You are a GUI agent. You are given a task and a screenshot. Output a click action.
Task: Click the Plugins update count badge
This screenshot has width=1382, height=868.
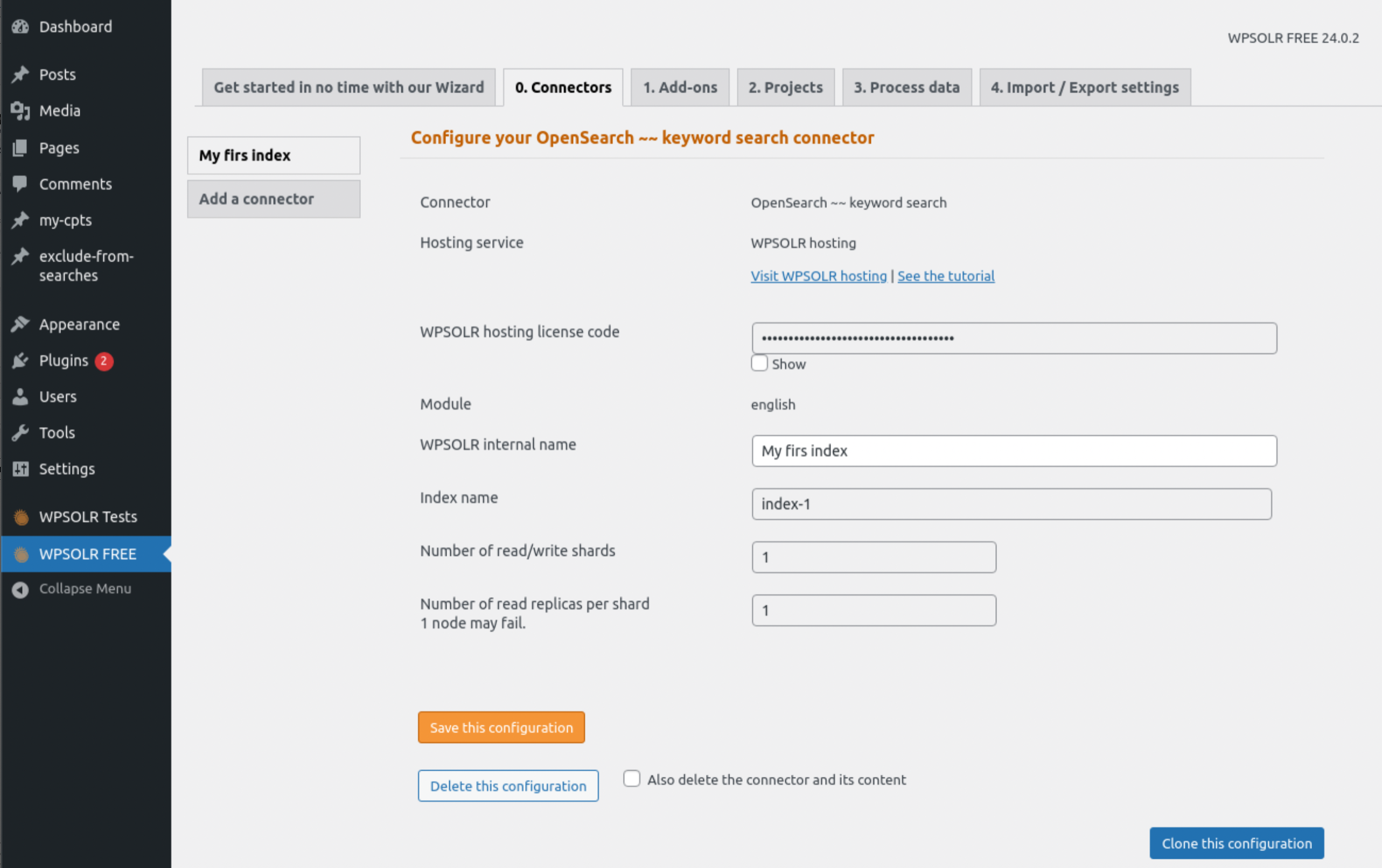pyautogui.click(x=104, y=361)
